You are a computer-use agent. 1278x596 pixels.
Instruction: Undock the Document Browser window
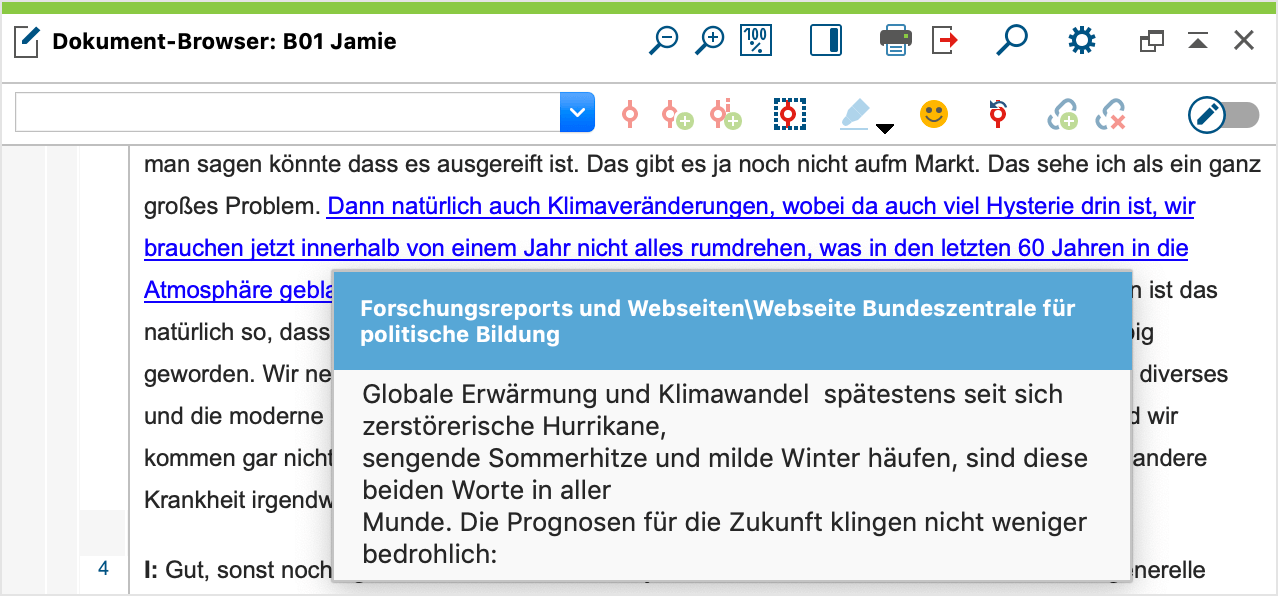(1152, 41)
